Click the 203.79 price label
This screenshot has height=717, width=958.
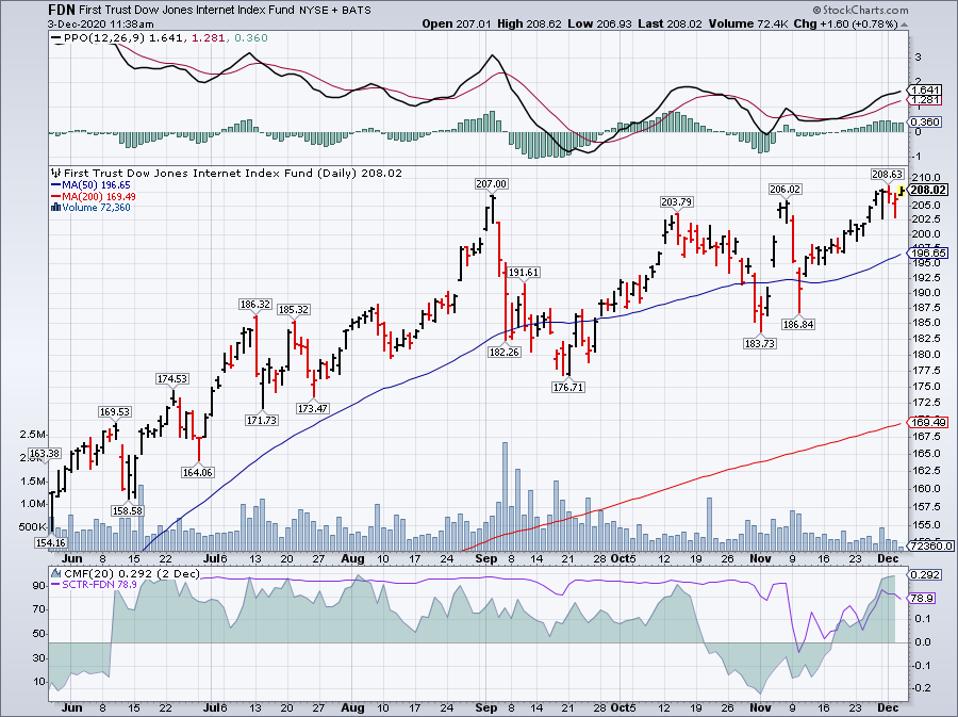(676, 202)
